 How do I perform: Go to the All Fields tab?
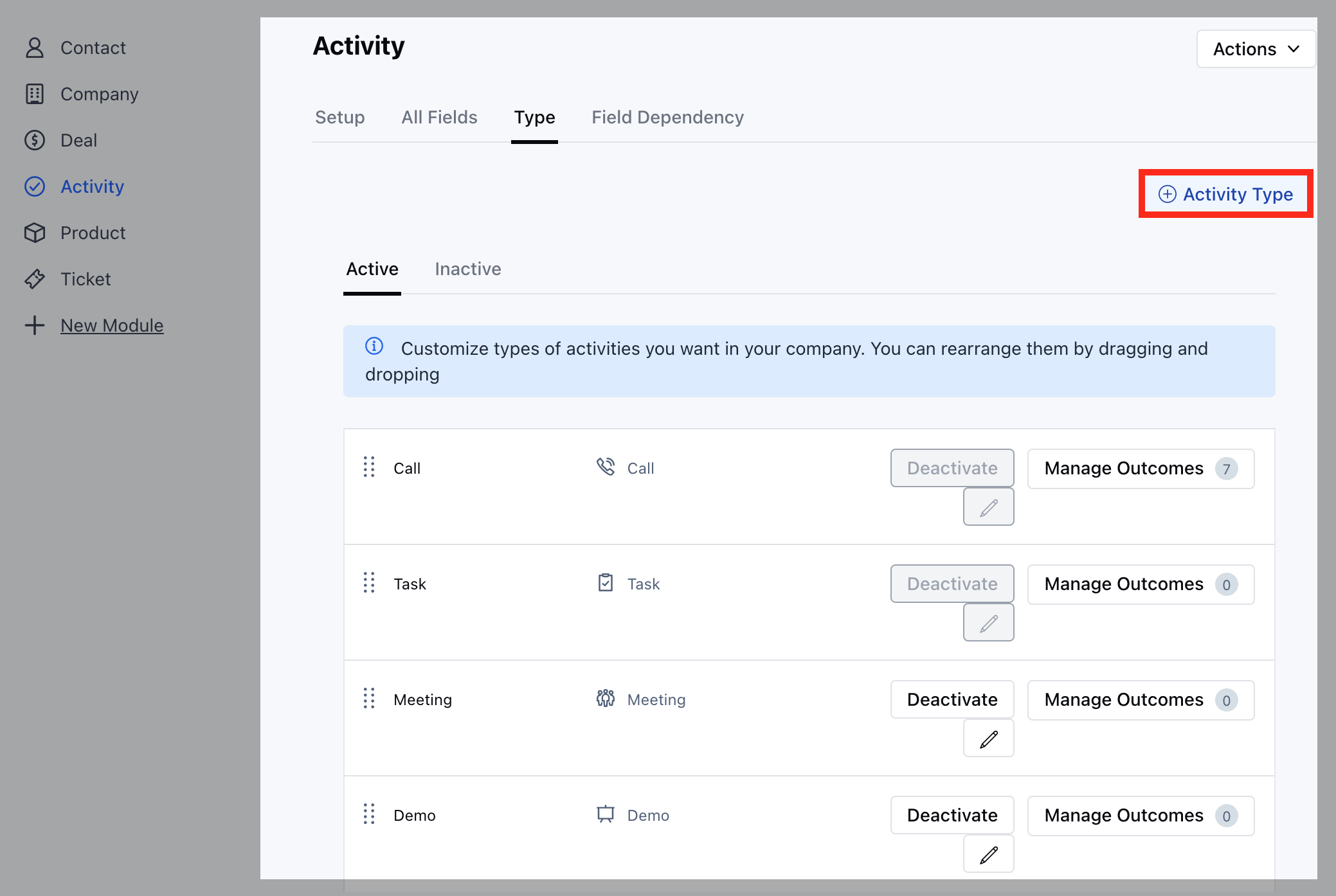point(439,117)
